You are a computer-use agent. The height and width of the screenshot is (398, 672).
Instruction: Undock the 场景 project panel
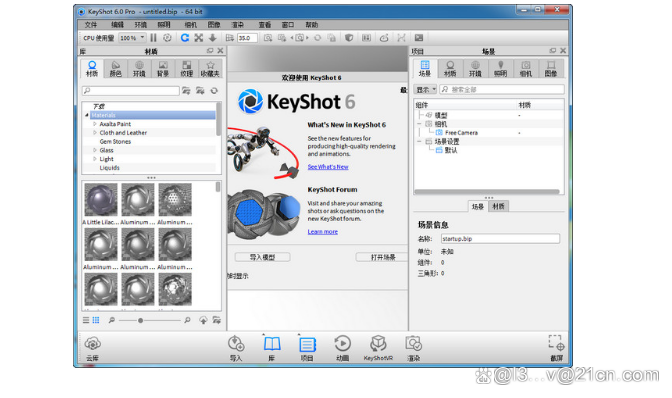(553, 51)
